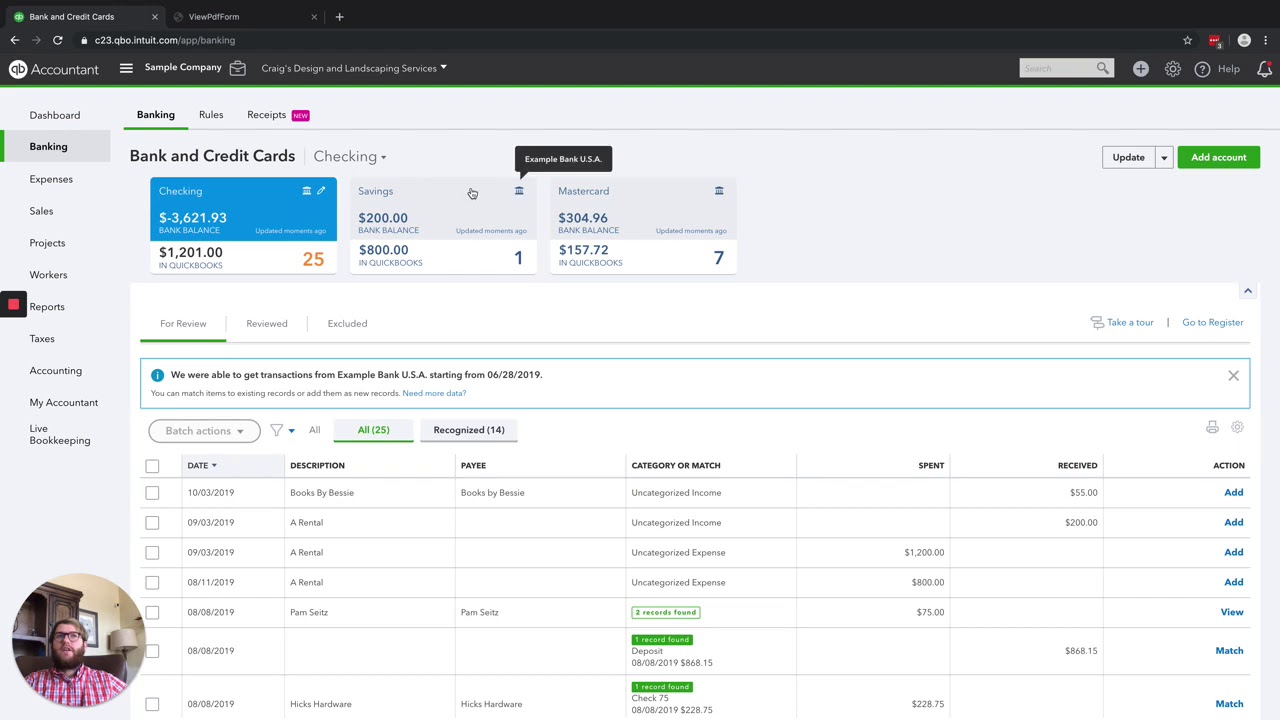Open the Go to Register link
Screen dimensions: 1280x720
coord(1213,322)
